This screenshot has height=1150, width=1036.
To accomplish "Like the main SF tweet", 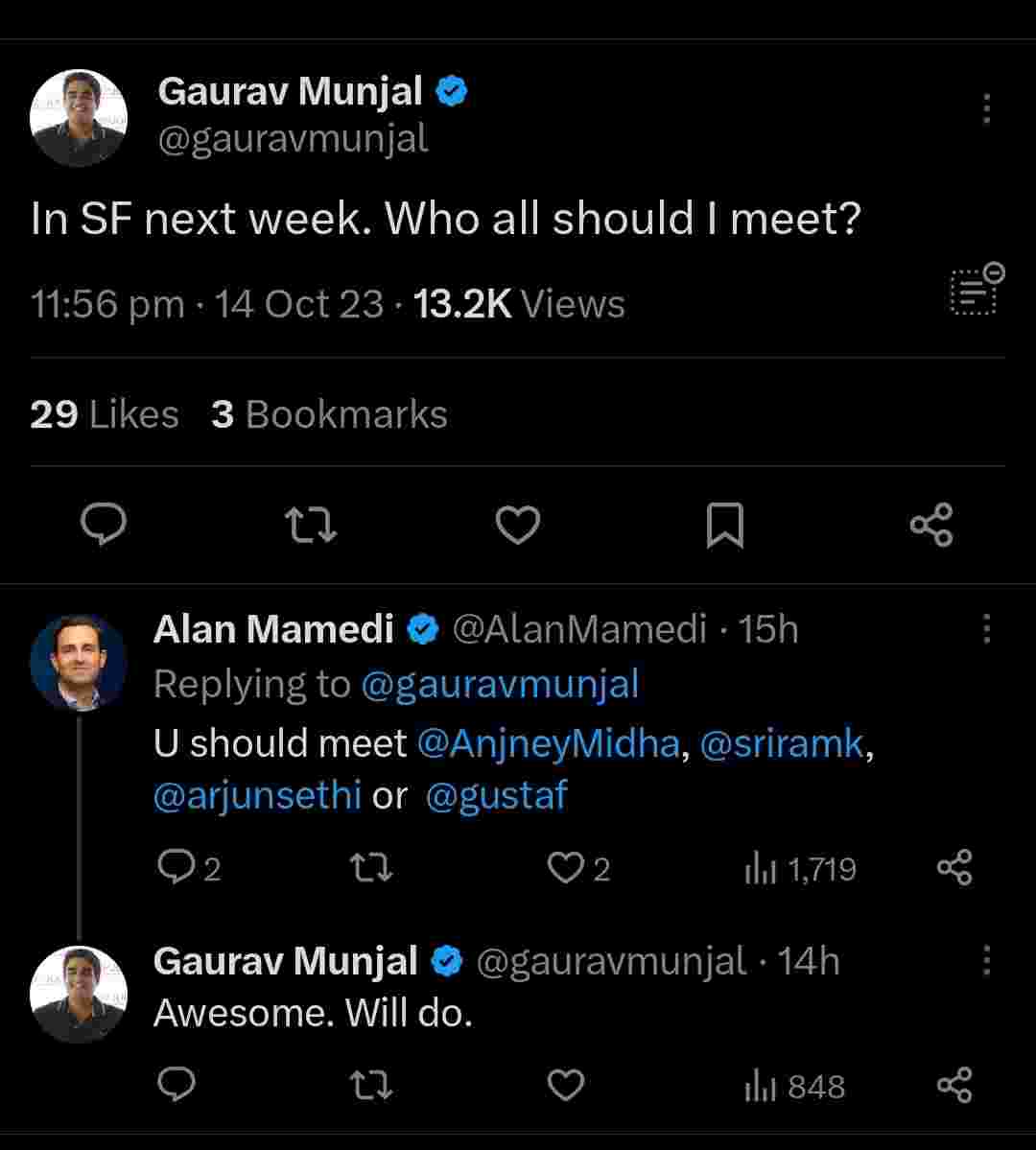I will (x=518, y=525).
